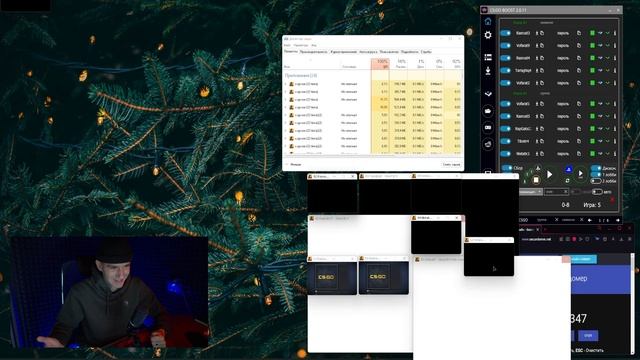This screenshot has height=360, width=640.
Task: Open the gear Settings icon in CSGO Boost
Action: (x=488, y=35)
